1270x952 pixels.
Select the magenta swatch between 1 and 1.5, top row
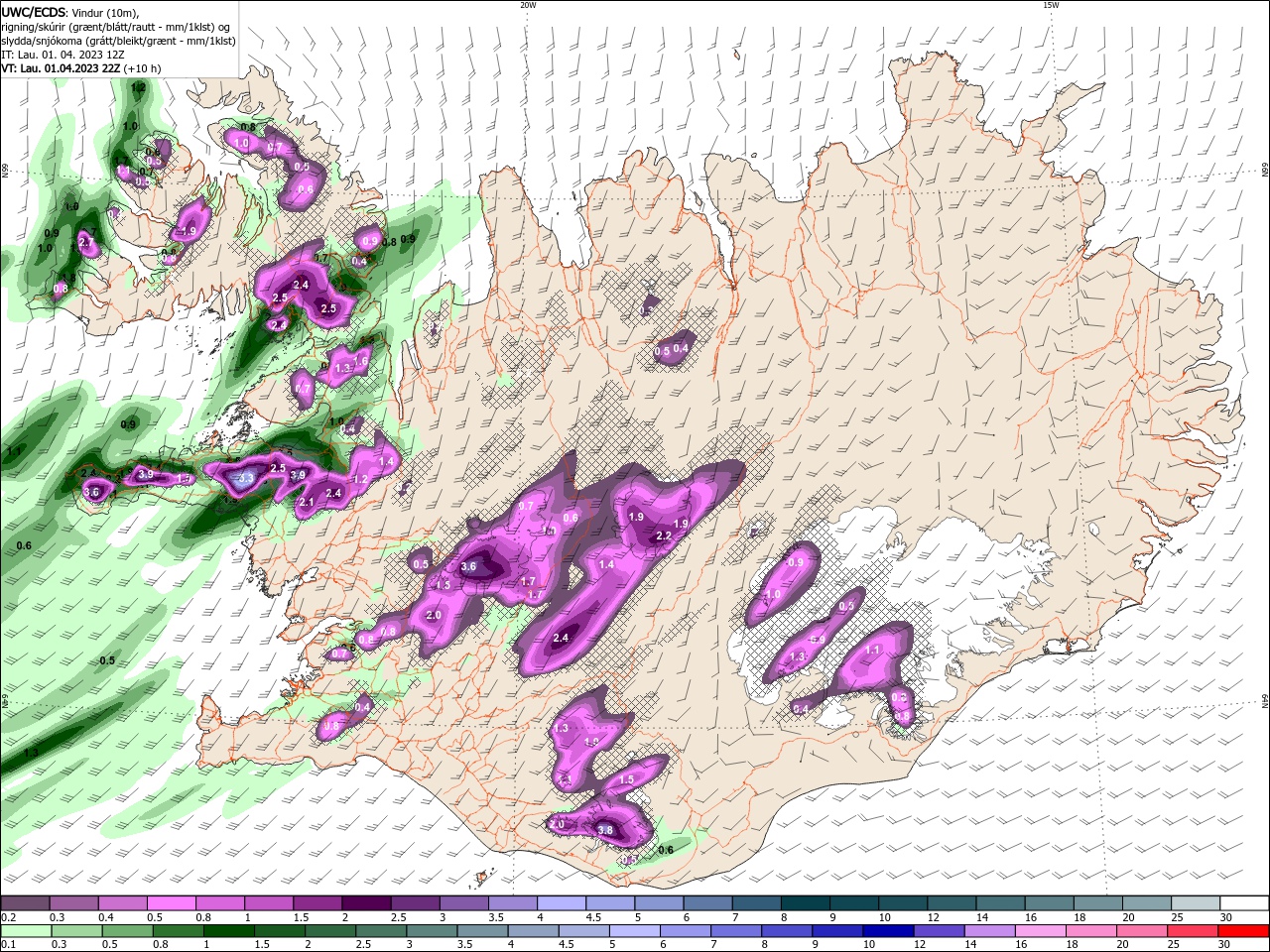268,902
